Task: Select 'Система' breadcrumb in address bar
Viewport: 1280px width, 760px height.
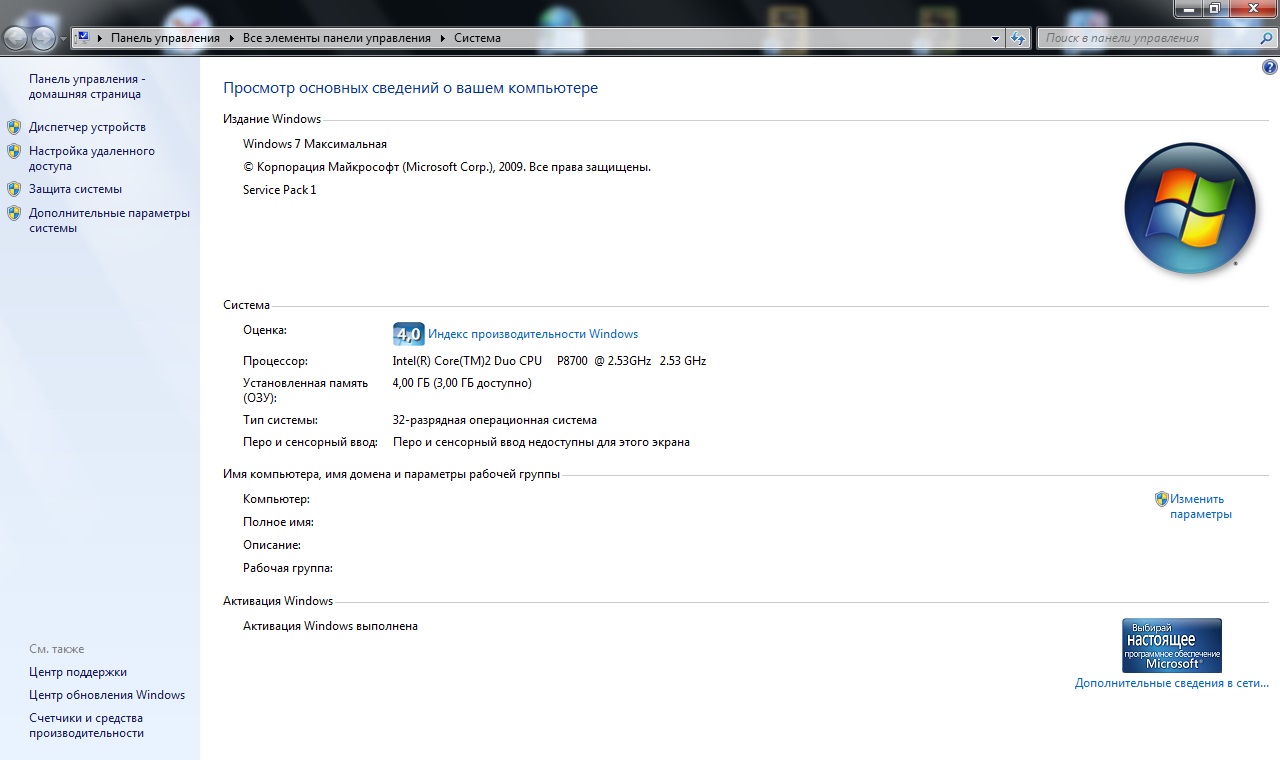Action: [477, 38]
